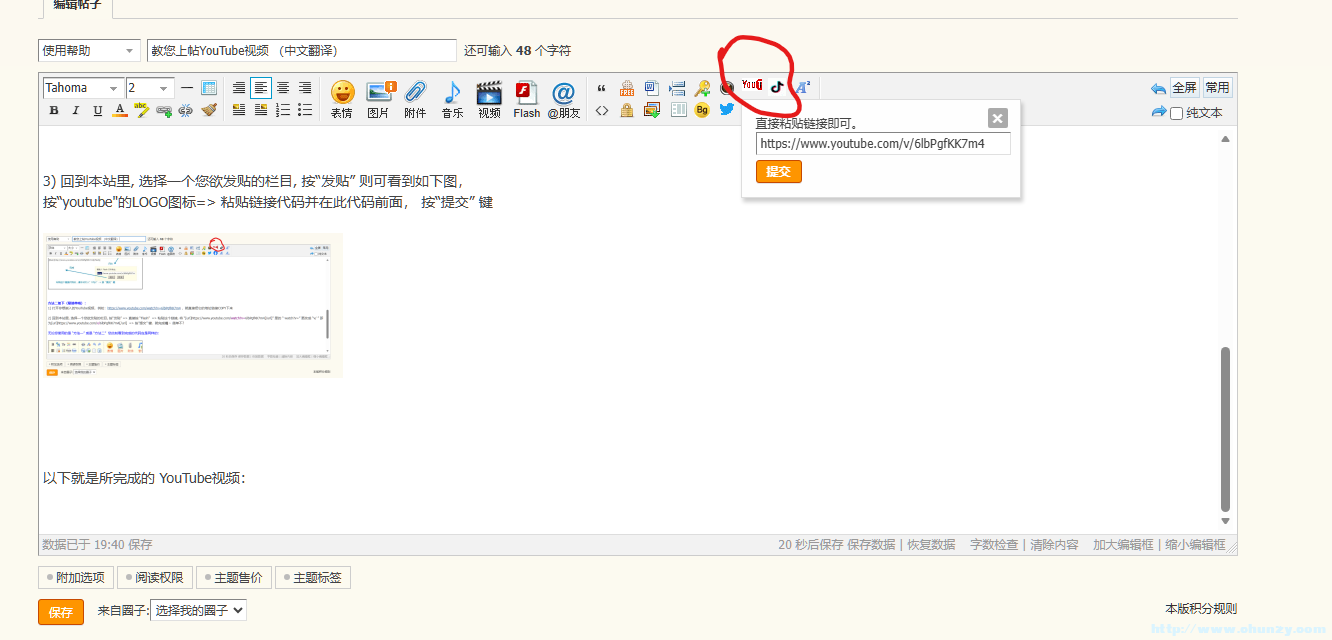Click the Twitter bird sharing icon
1332x640 pixels.
coord(726,109)
